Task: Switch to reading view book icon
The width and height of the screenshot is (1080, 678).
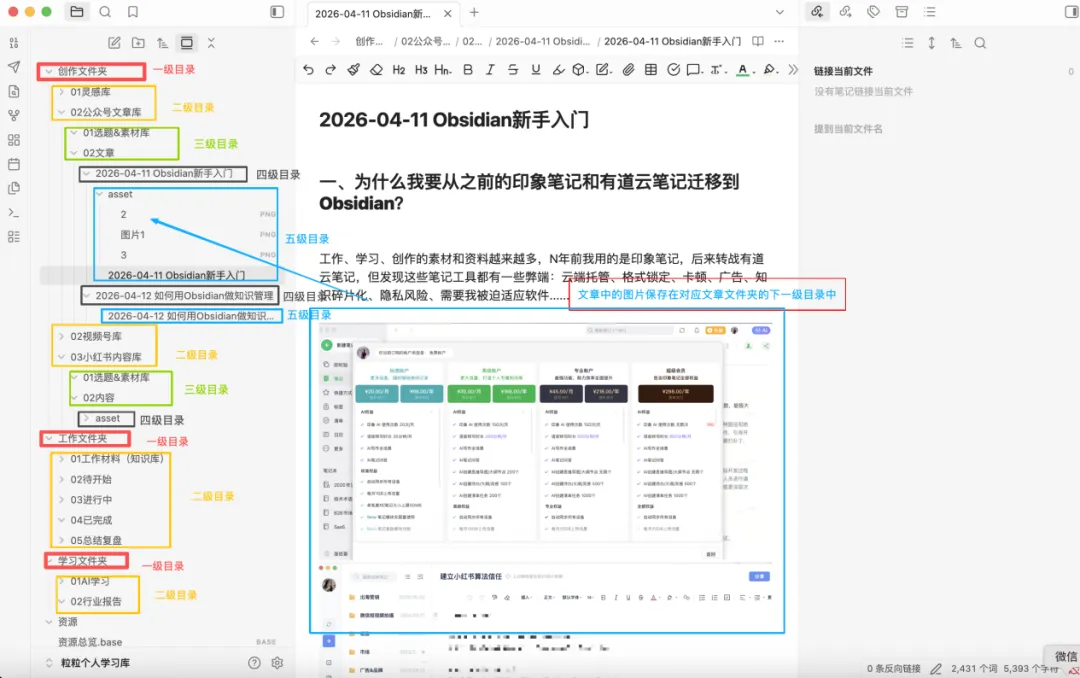Action: pyautogui.click(x=758, y=41)
